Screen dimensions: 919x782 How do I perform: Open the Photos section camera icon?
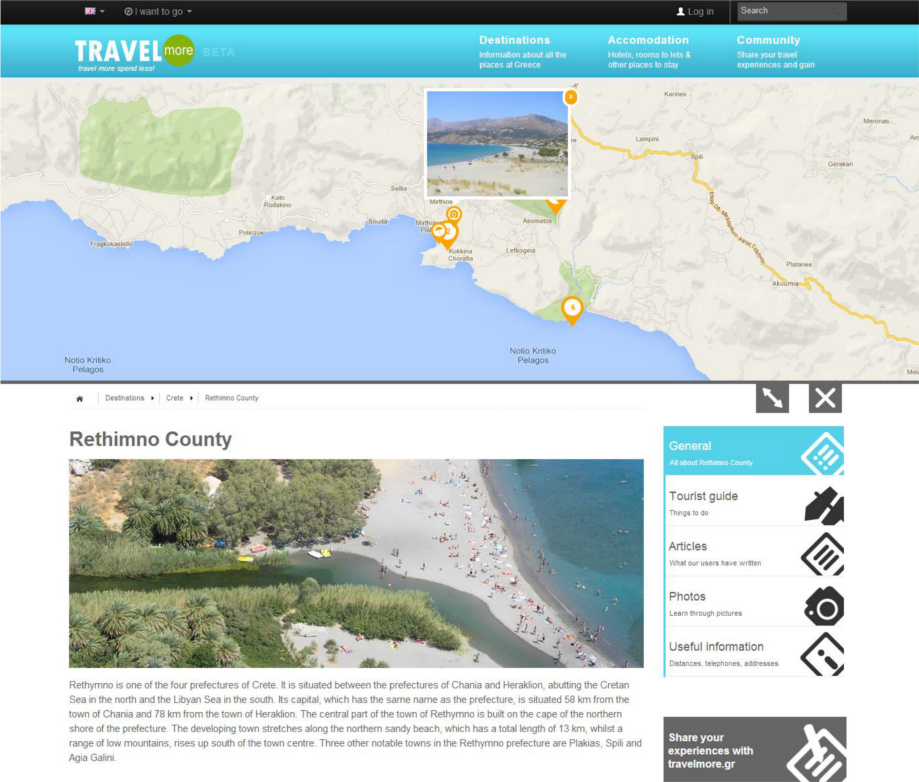coord(824,606)
